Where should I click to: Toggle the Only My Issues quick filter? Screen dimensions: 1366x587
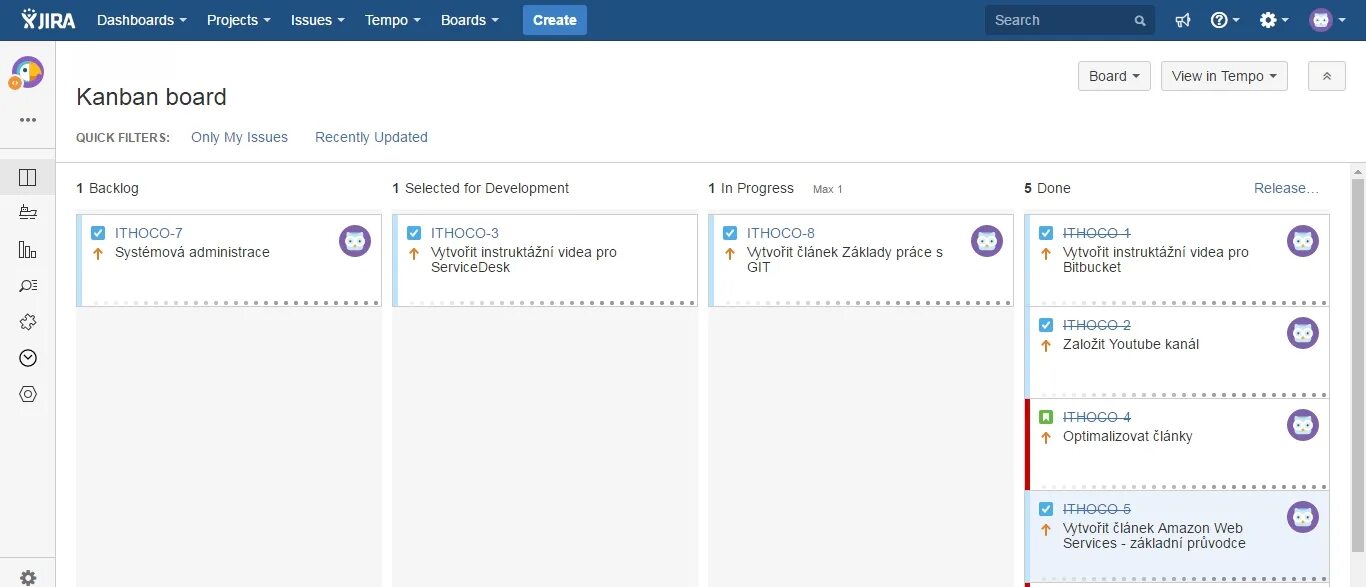239,137
